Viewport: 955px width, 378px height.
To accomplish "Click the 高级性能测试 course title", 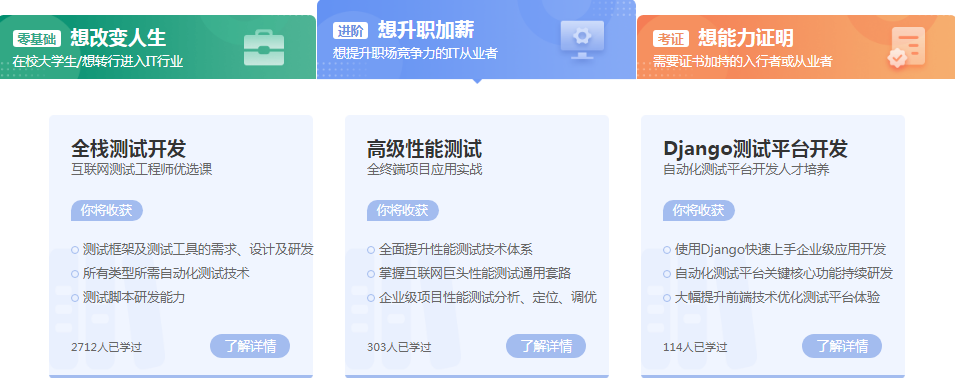I will [x=425, y=149].
